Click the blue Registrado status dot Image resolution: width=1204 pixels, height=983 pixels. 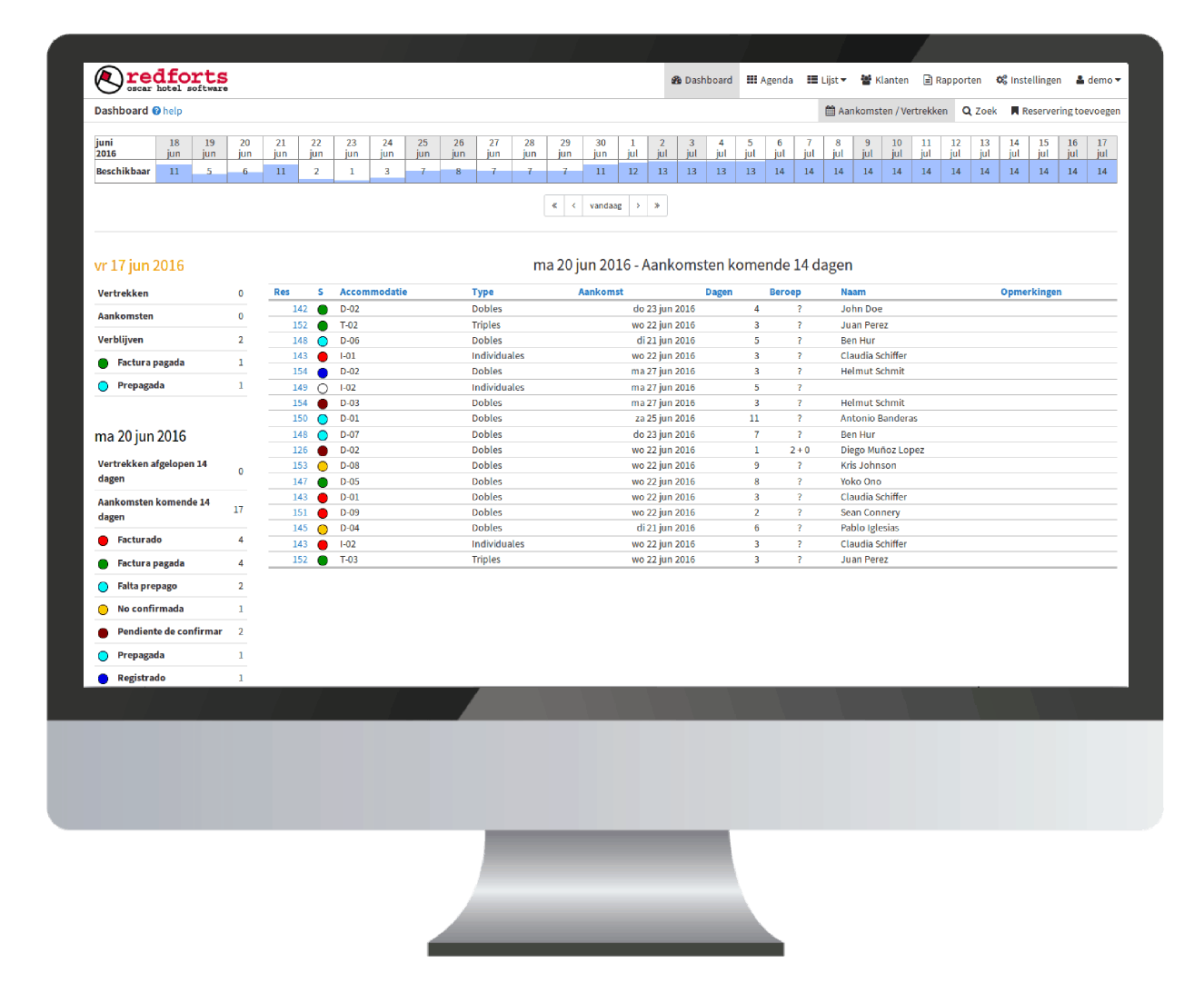pos(103,679)
